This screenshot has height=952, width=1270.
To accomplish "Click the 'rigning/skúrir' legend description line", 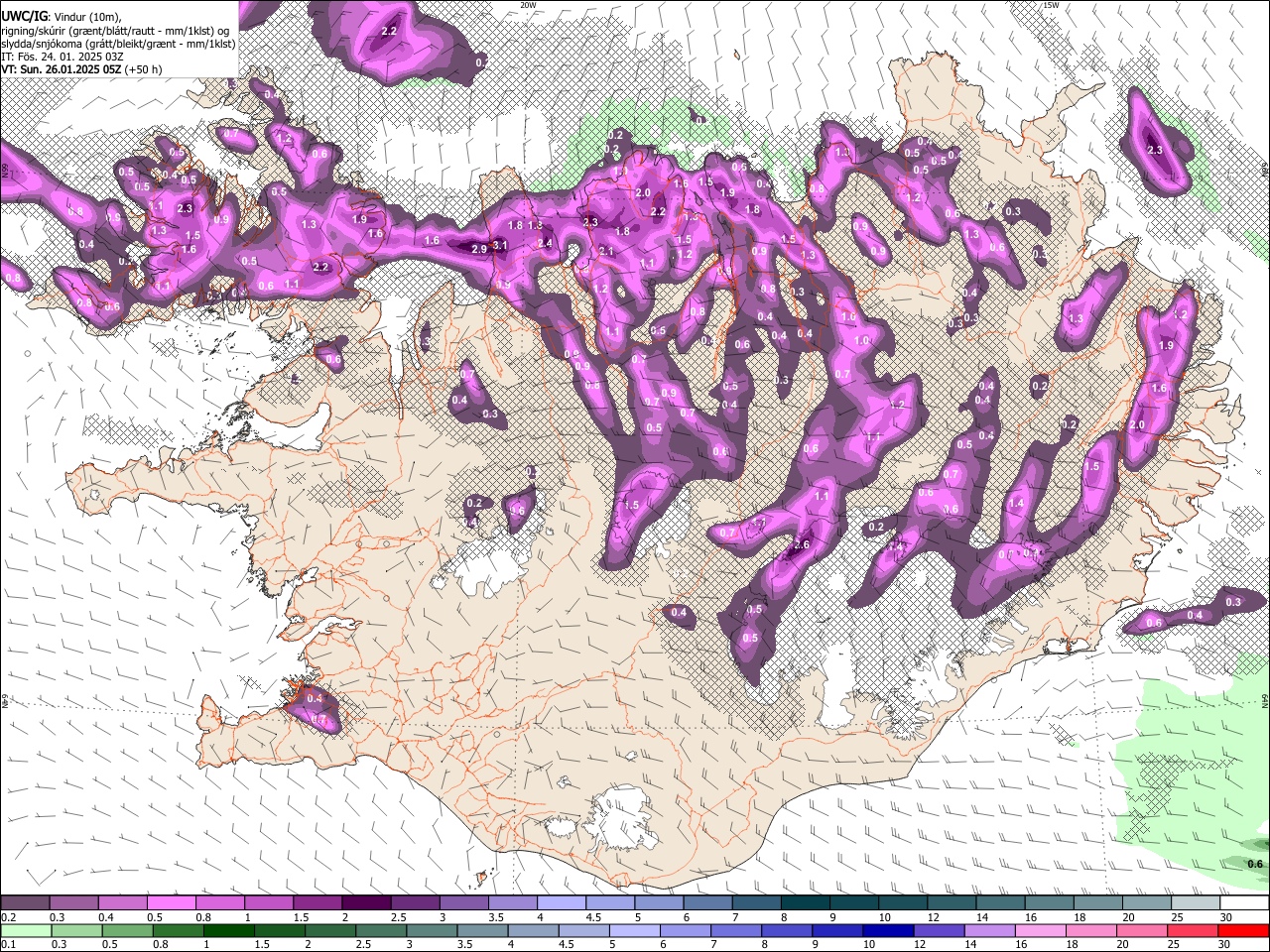I will tap(117, 31).
